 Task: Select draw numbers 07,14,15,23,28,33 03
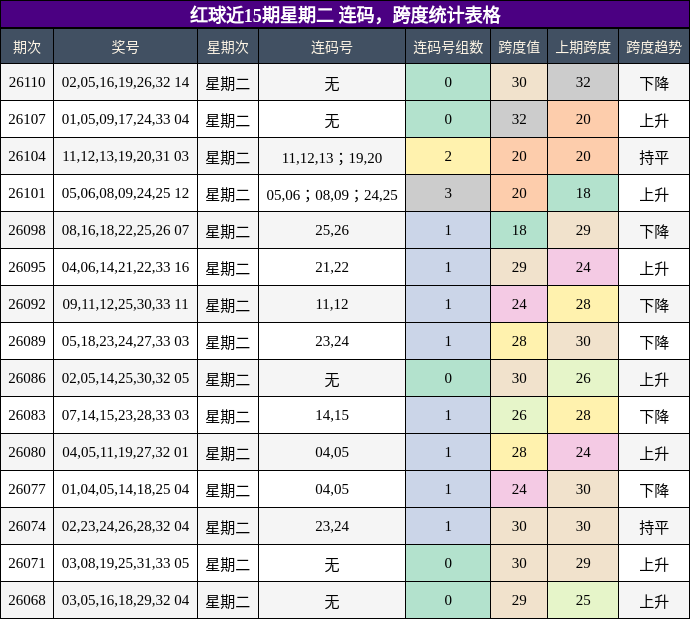(x=125, y=415)
